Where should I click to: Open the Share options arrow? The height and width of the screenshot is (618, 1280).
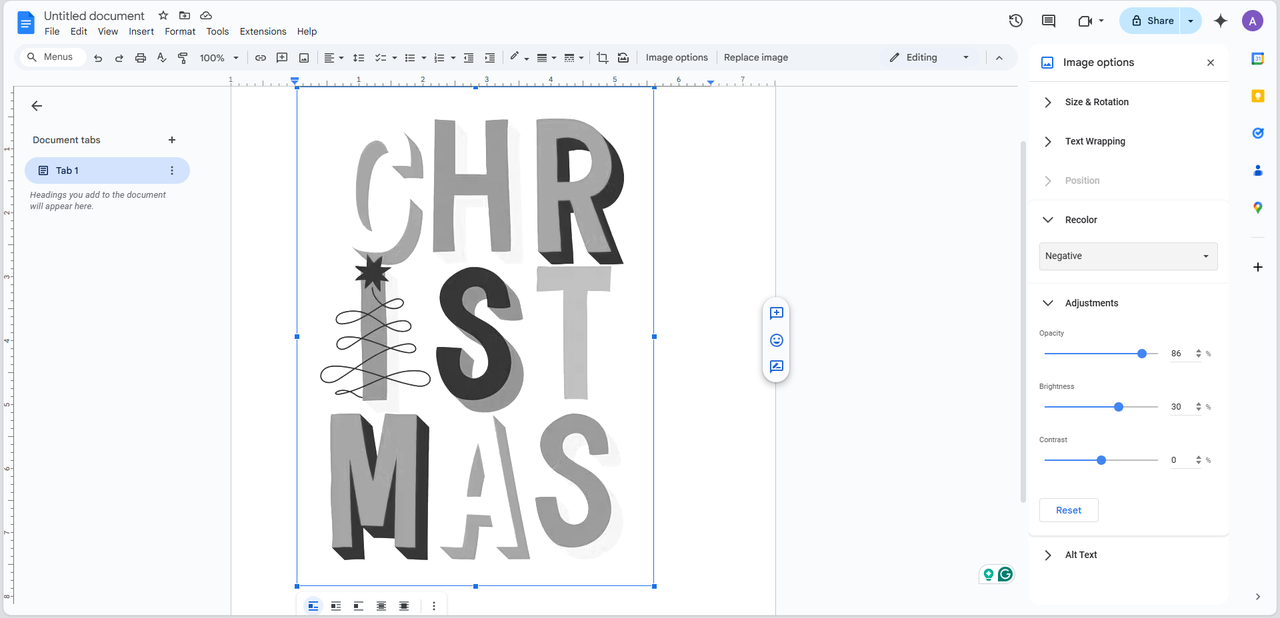[1190, 20]
